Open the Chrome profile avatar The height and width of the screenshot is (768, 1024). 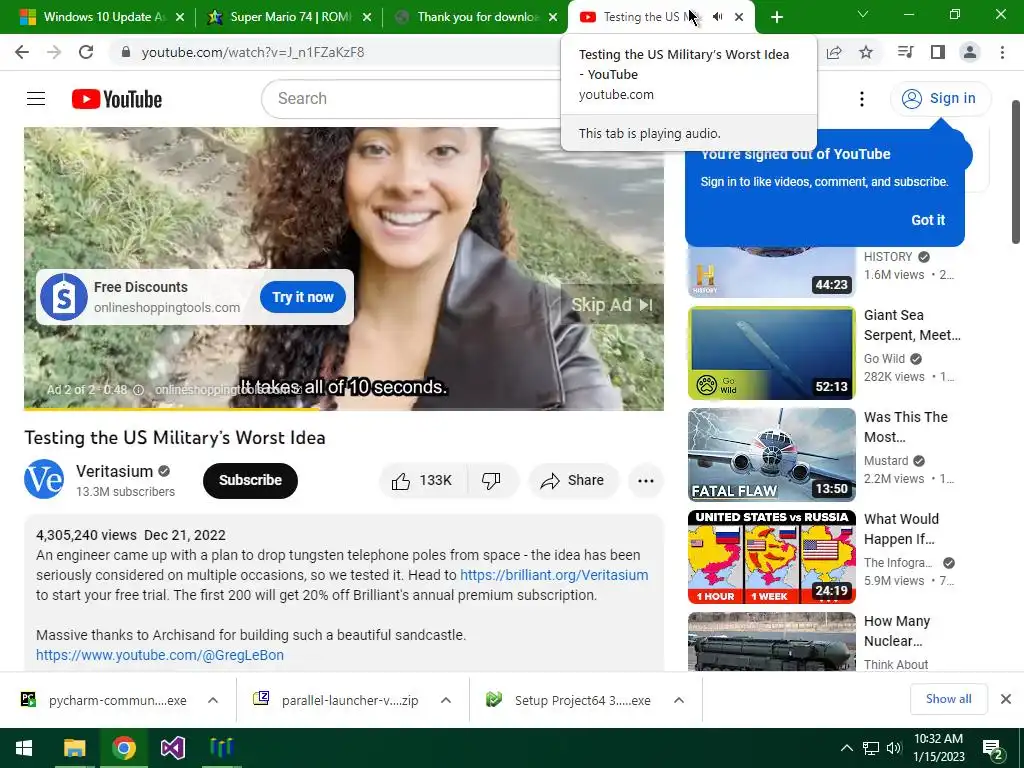click(x=970, y=52)
